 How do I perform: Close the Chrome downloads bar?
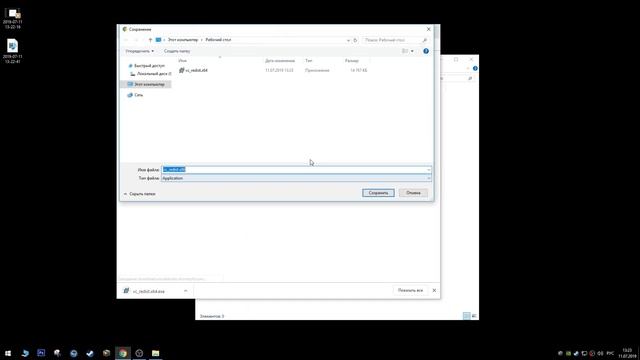click(x=434, y=290)
